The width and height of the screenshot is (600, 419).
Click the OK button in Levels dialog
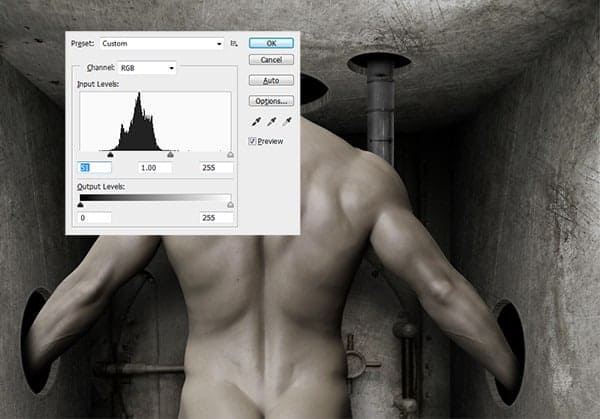click(271, 43)
